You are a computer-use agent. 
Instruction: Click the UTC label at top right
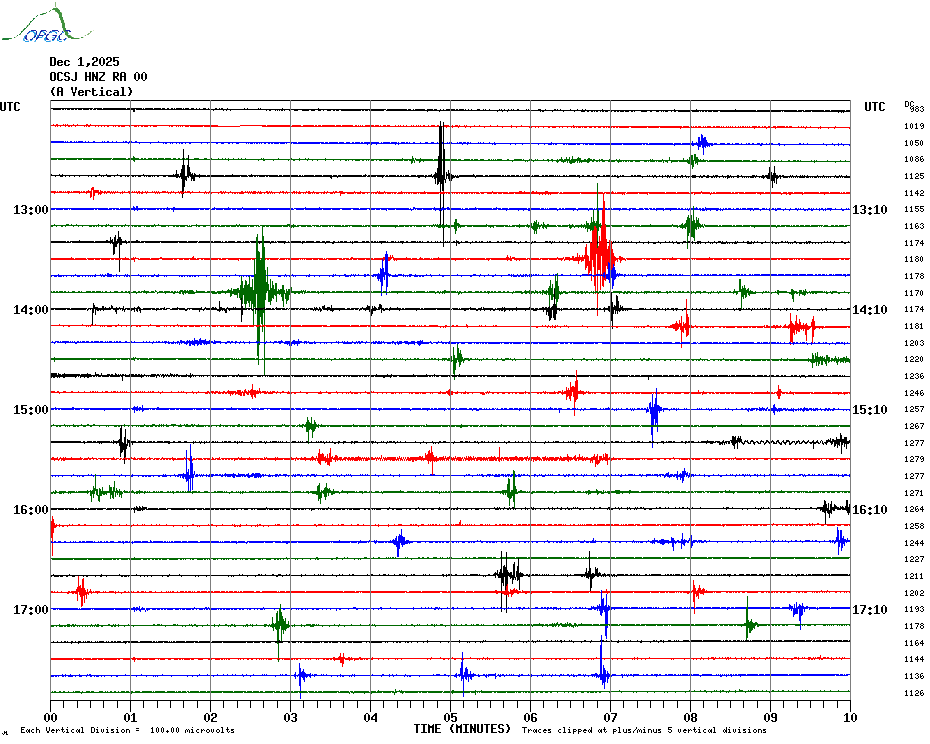click(875, 107)
